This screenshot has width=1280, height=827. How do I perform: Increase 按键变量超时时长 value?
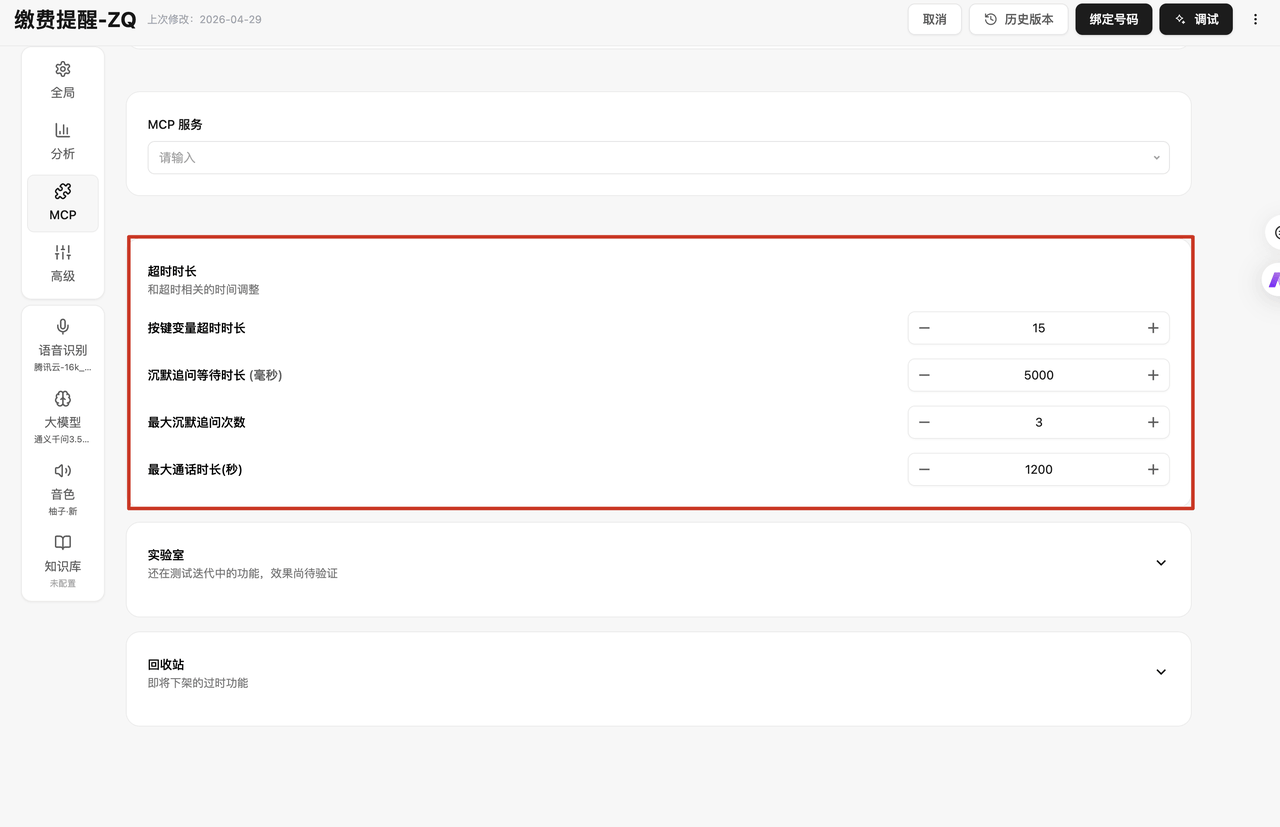point(1153,328)
